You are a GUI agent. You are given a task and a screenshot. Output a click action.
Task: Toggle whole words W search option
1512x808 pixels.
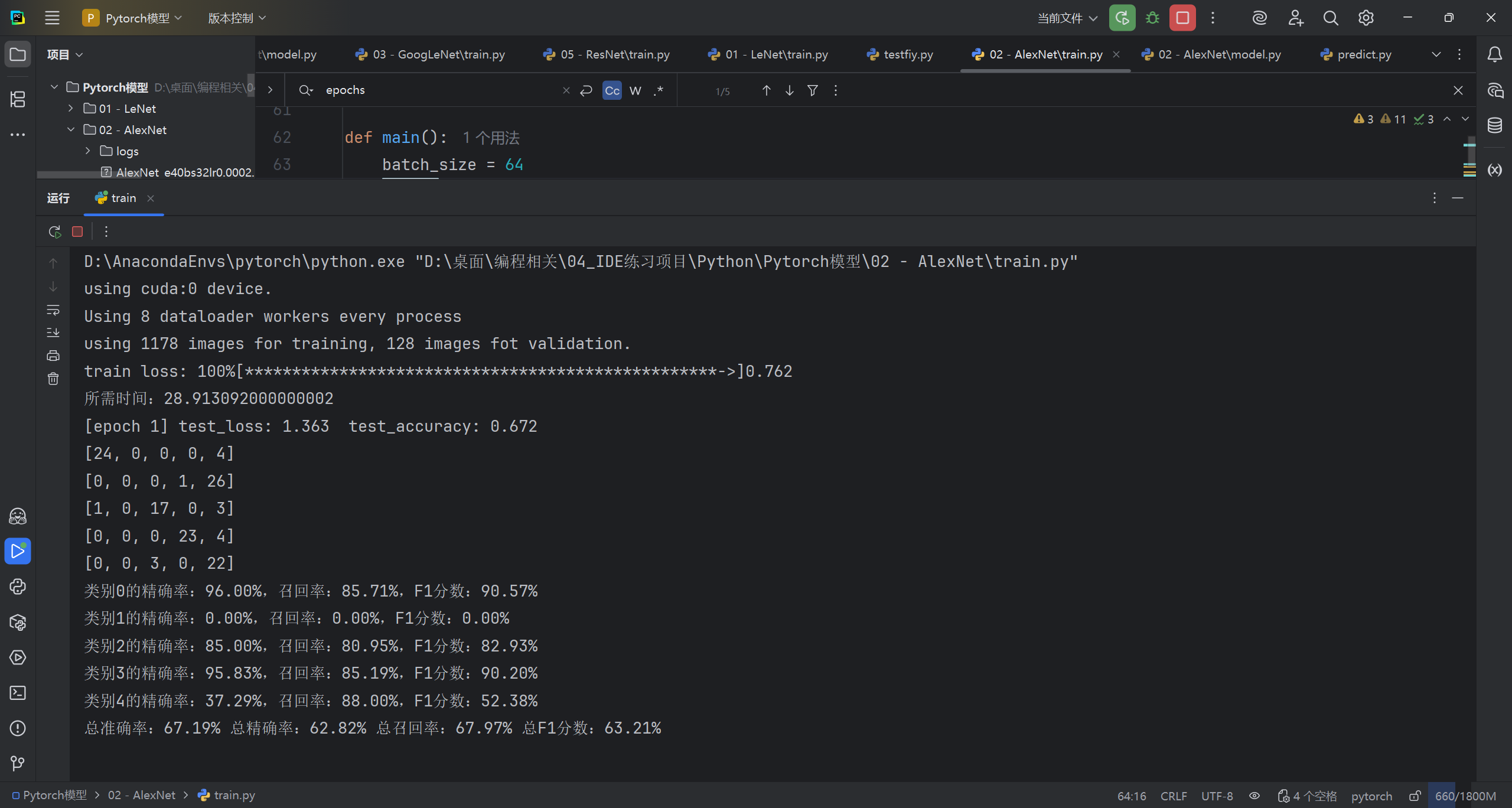636,90
